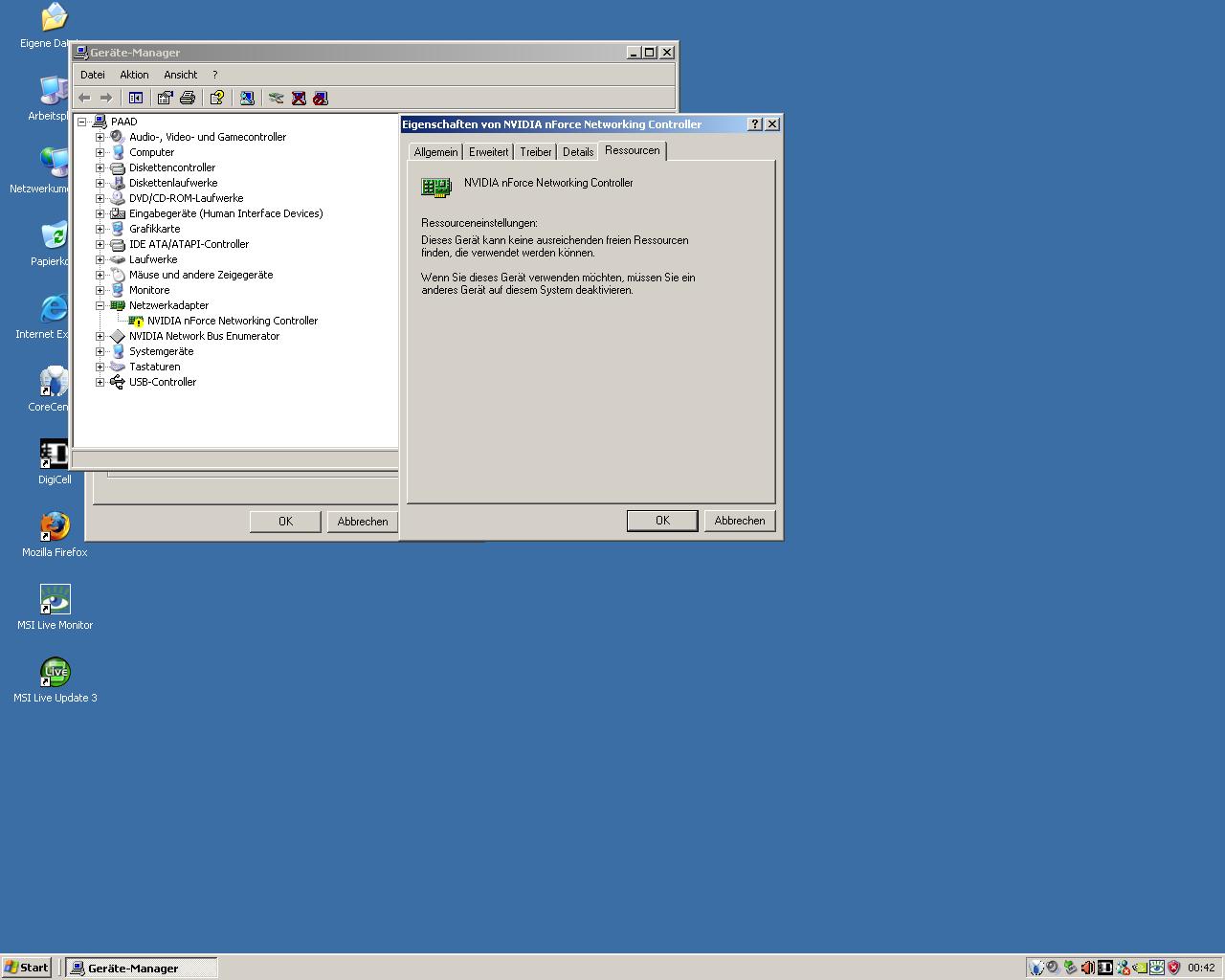
Task: Toggle the console tree show/hide toolbar icon
Action: pos(136,98)
